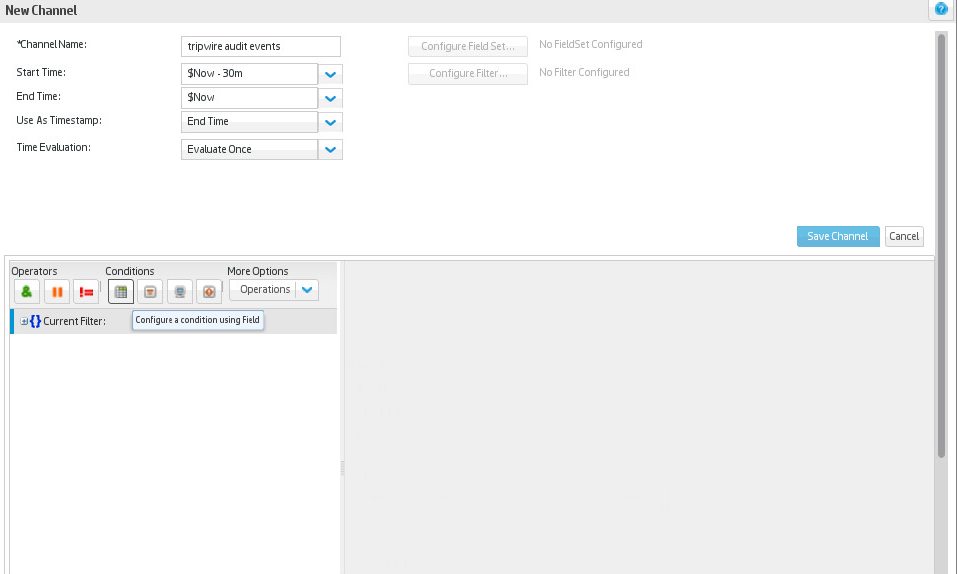
Task: Open the Operations dropdown arrow
Action: pos(308,290)
